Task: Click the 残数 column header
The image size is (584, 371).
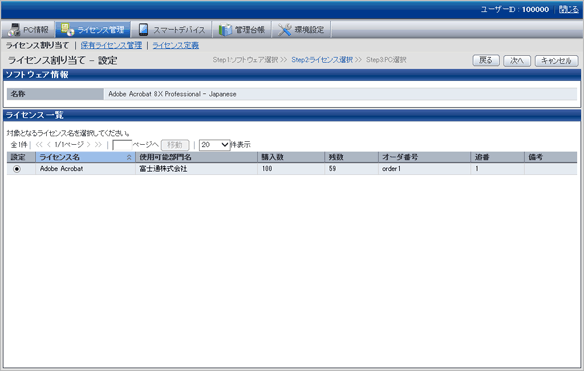Action: coord(352,157)
